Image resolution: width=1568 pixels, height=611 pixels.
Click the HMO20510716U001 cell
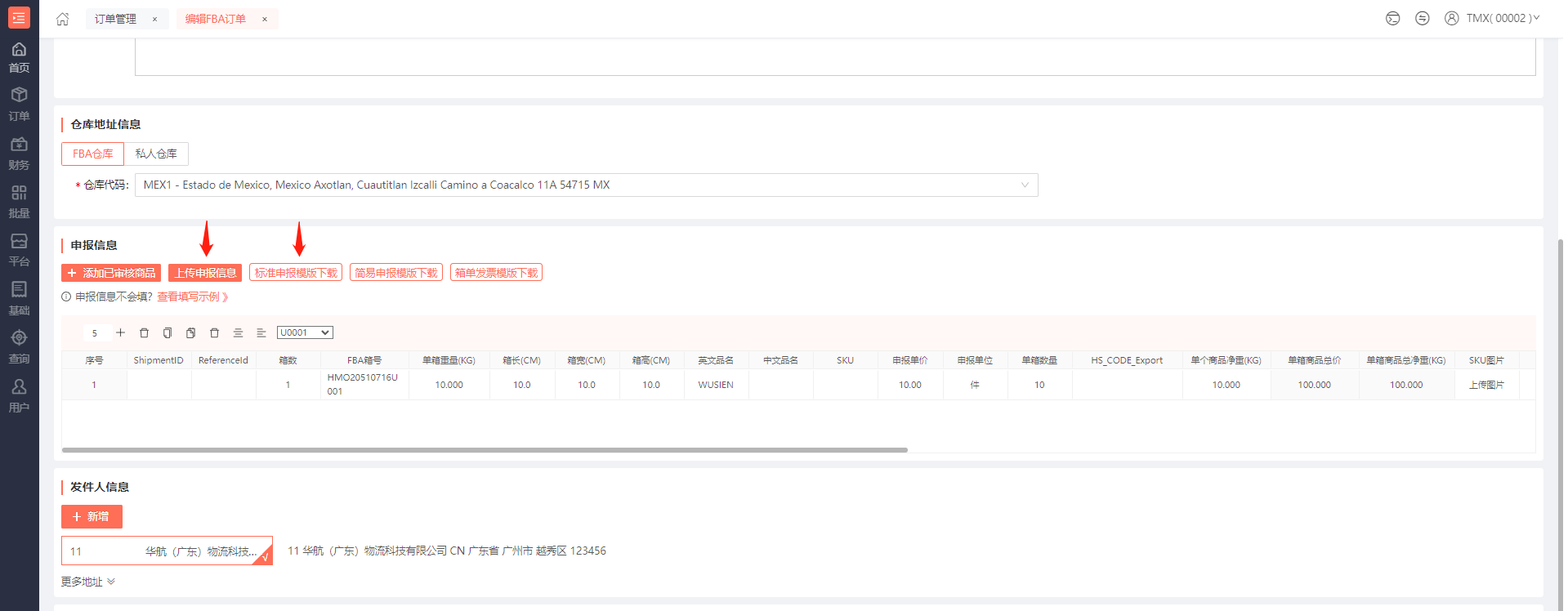click(364, 384)
